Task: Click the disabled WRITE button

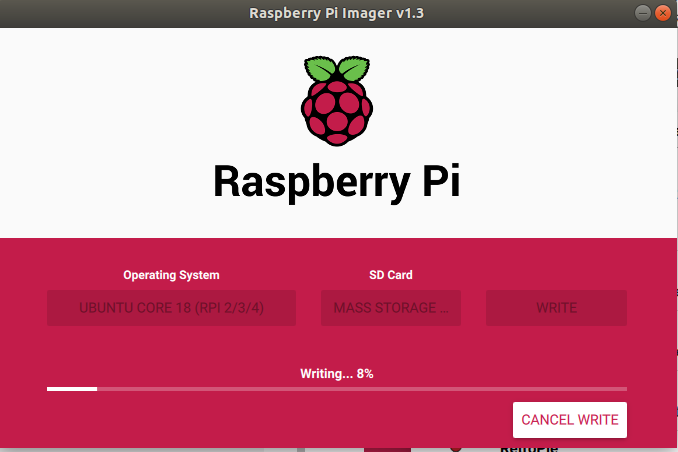Action: click(556, 308)
